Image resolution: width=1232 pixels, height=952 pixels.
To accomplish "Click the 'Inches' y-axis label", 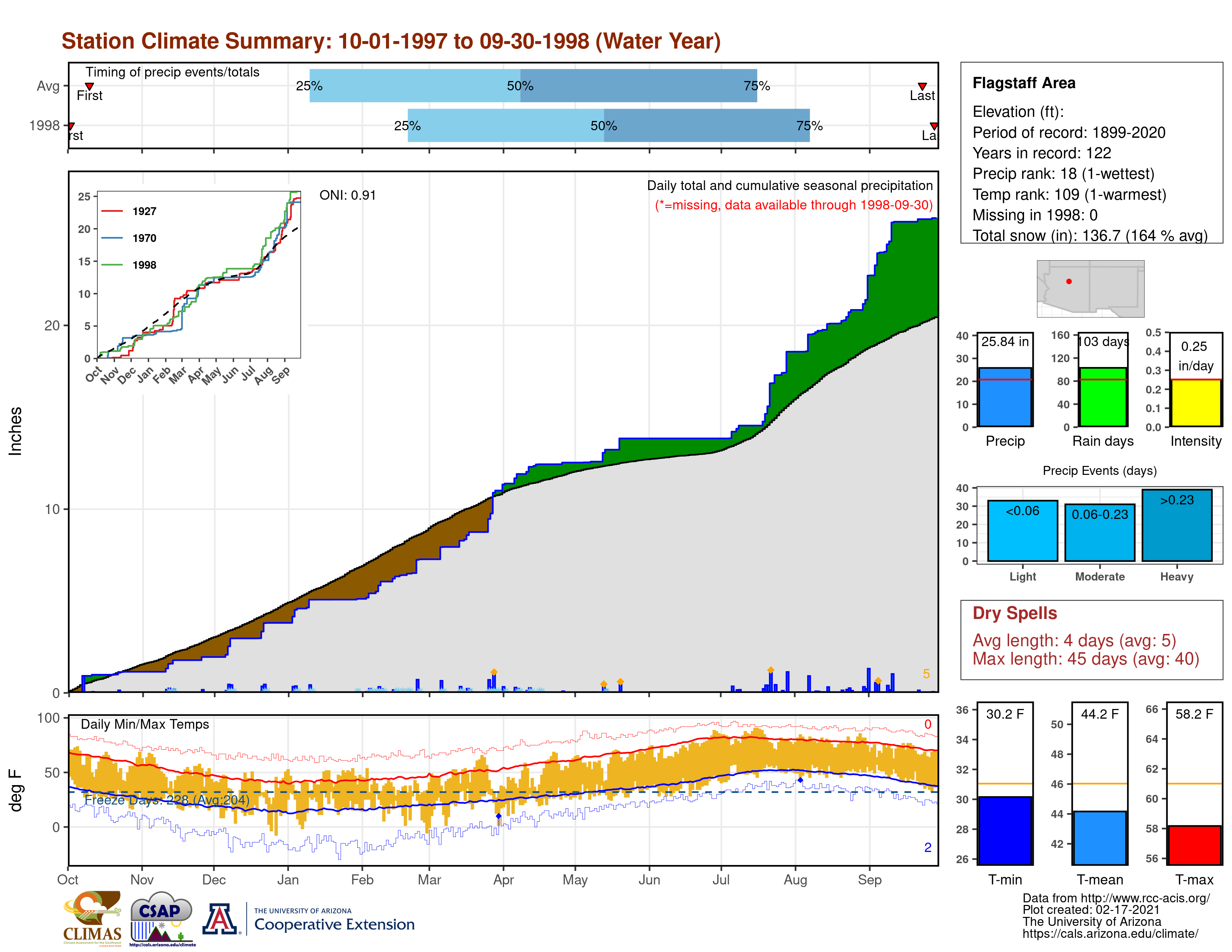I will 15,432.
